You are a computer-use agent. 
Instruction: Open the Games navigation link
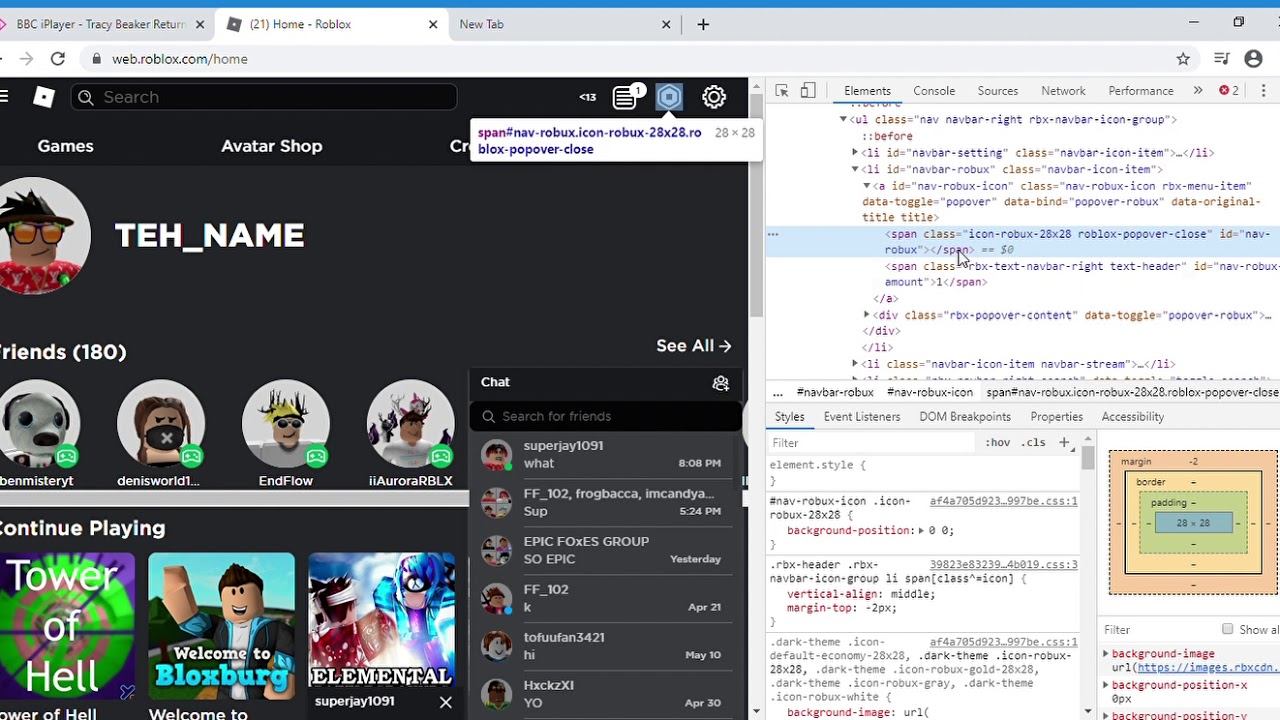click(65, 146)
